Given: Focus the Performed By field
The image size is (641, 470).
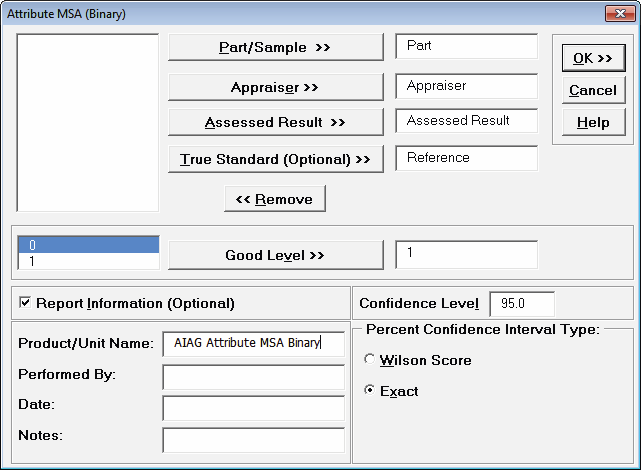Looking at the screenshot, I should (x=253, y=376).
